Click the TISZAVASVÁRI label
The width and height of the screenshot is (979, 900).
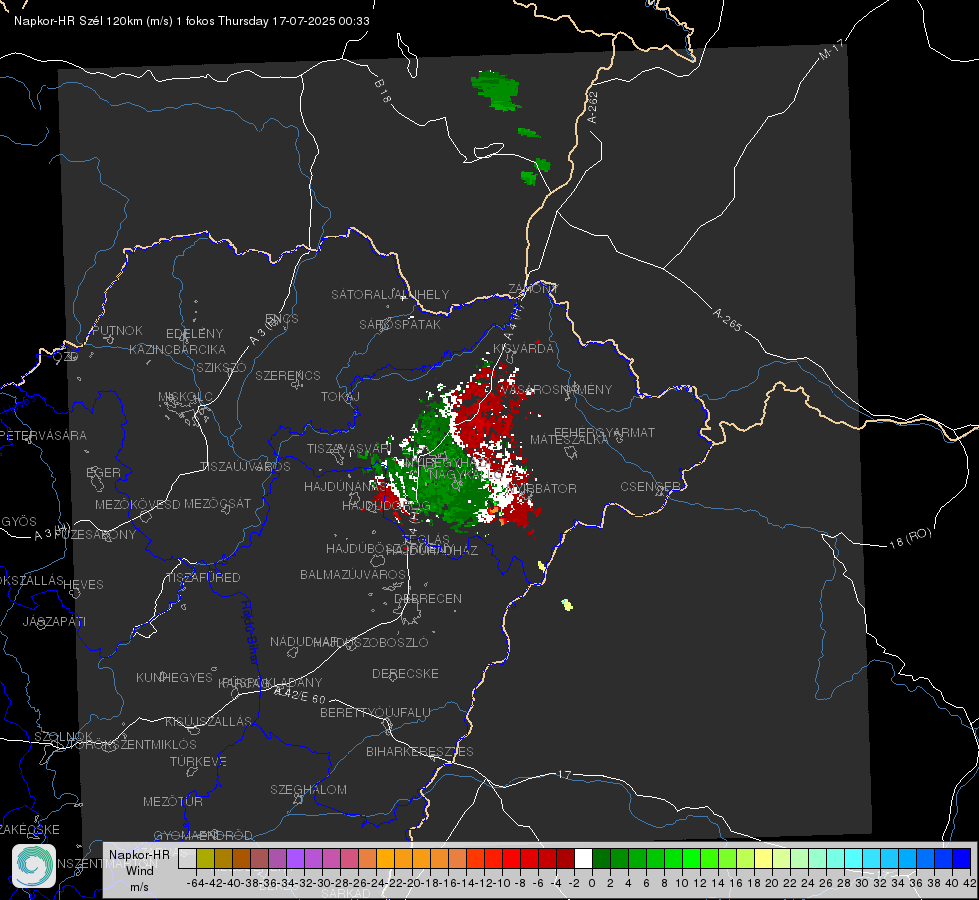coord(349,449)
